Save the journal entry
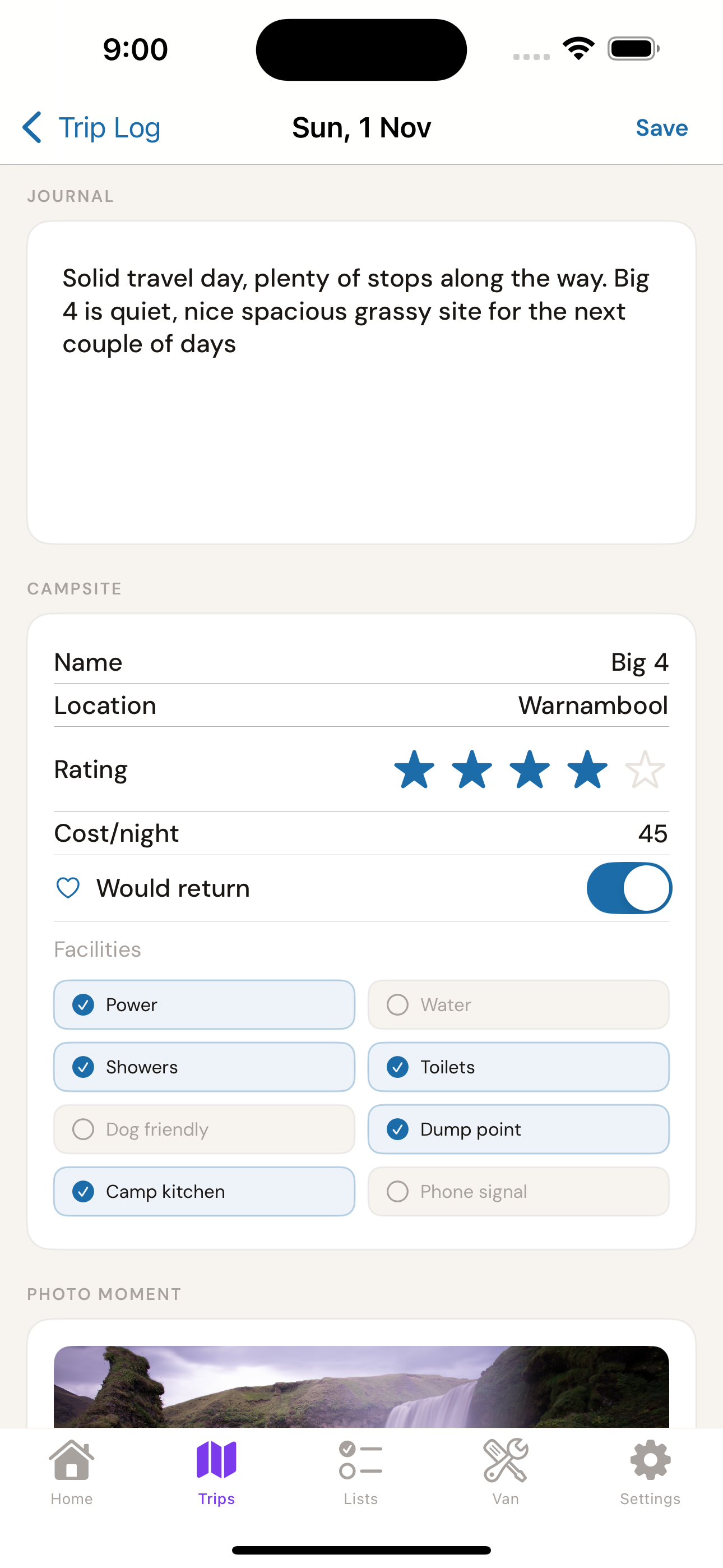This screenshot has height=1568, width=723. (x=661, y=128)
